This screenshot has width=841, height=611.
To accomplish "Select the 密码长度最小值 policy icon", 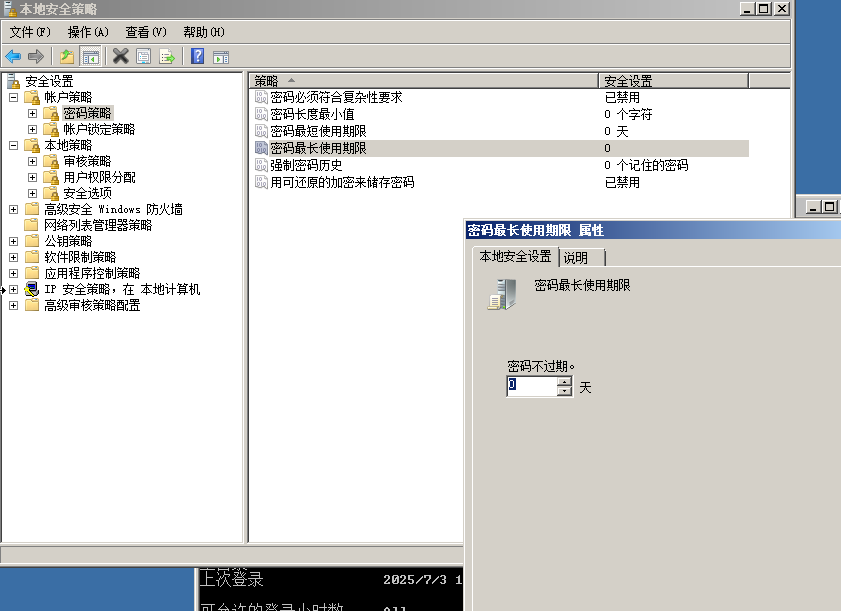I will [x=262, y=114].
